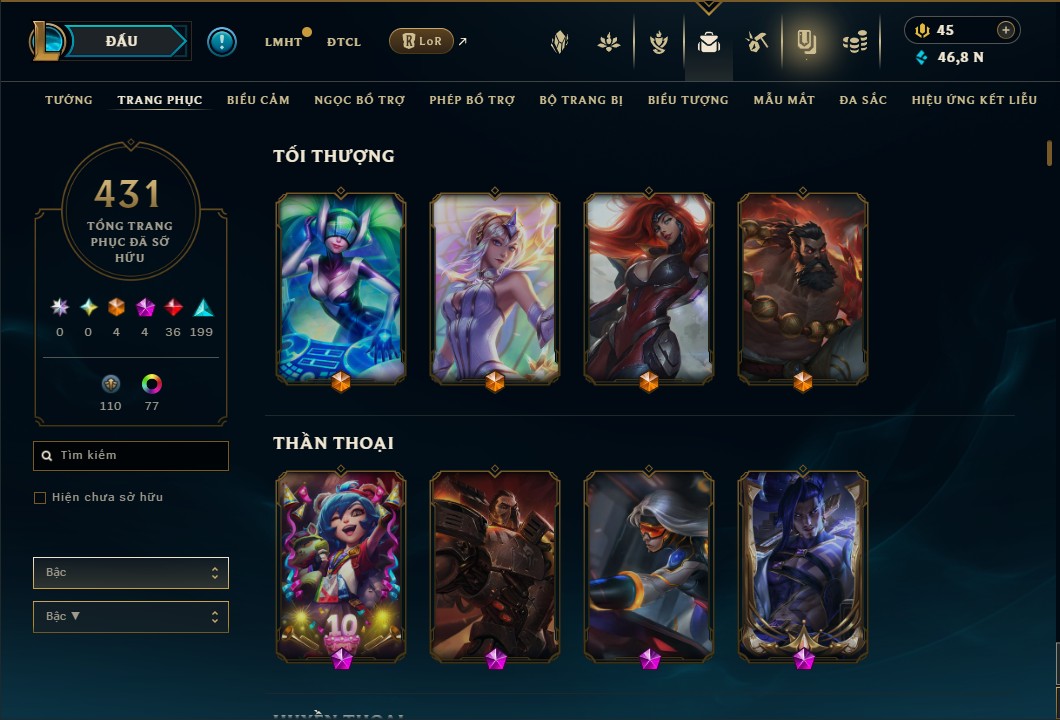Screen dimensions: 1060x720
Task: Click the plus icon to buy RP
Action: (x=1006, y=30)
